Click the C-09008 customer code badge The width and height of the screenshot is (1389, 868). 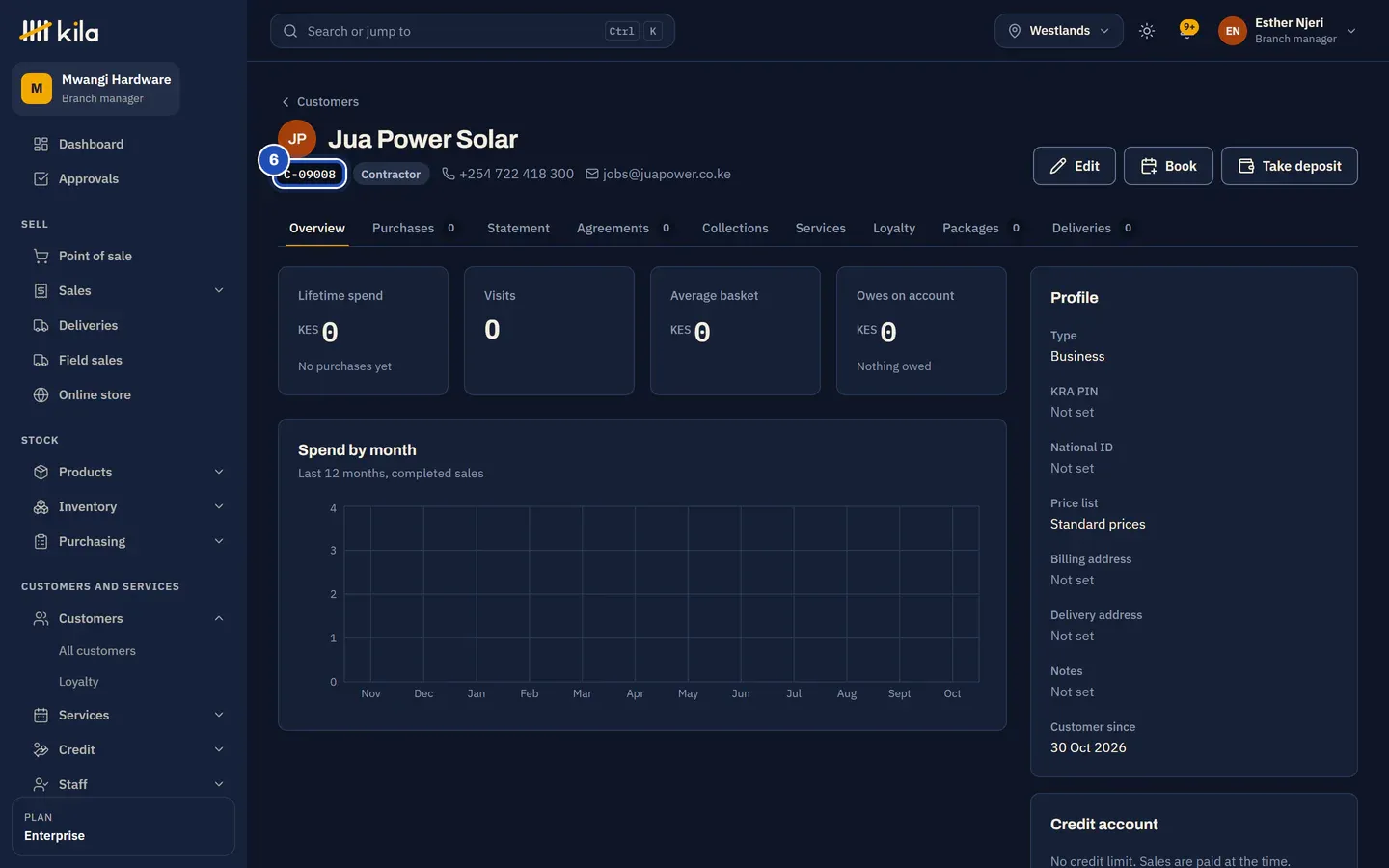pyautogui.click(x=310, y=175)
